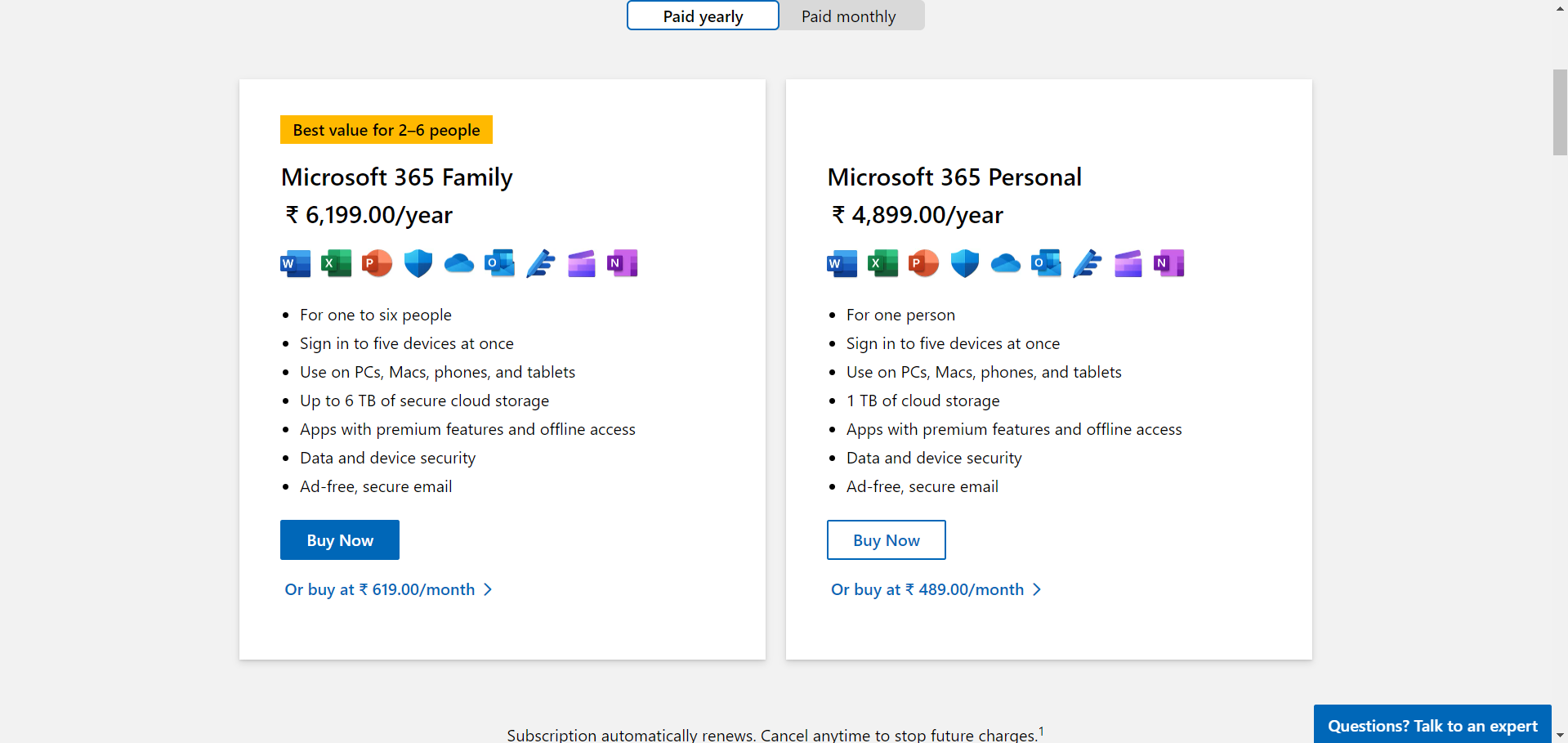Viewport: 1568px width, 743px height.
Task: Click the Word icon under Microsoft 365 Personal
Action: 842,263
